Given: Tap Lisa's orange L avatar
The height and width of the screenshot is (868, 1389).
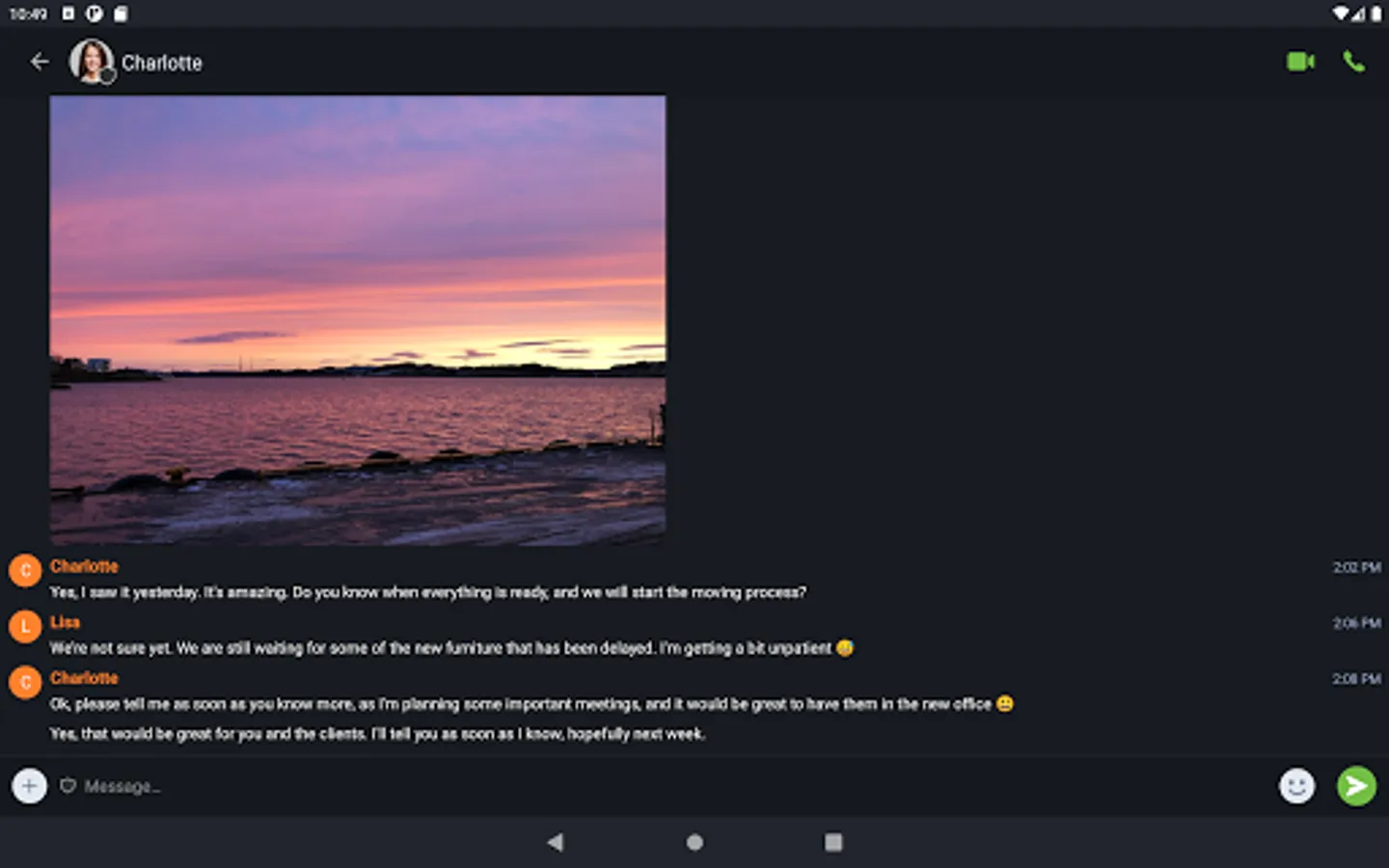Looking at the screenshot, I should click(x=25, y=627).
